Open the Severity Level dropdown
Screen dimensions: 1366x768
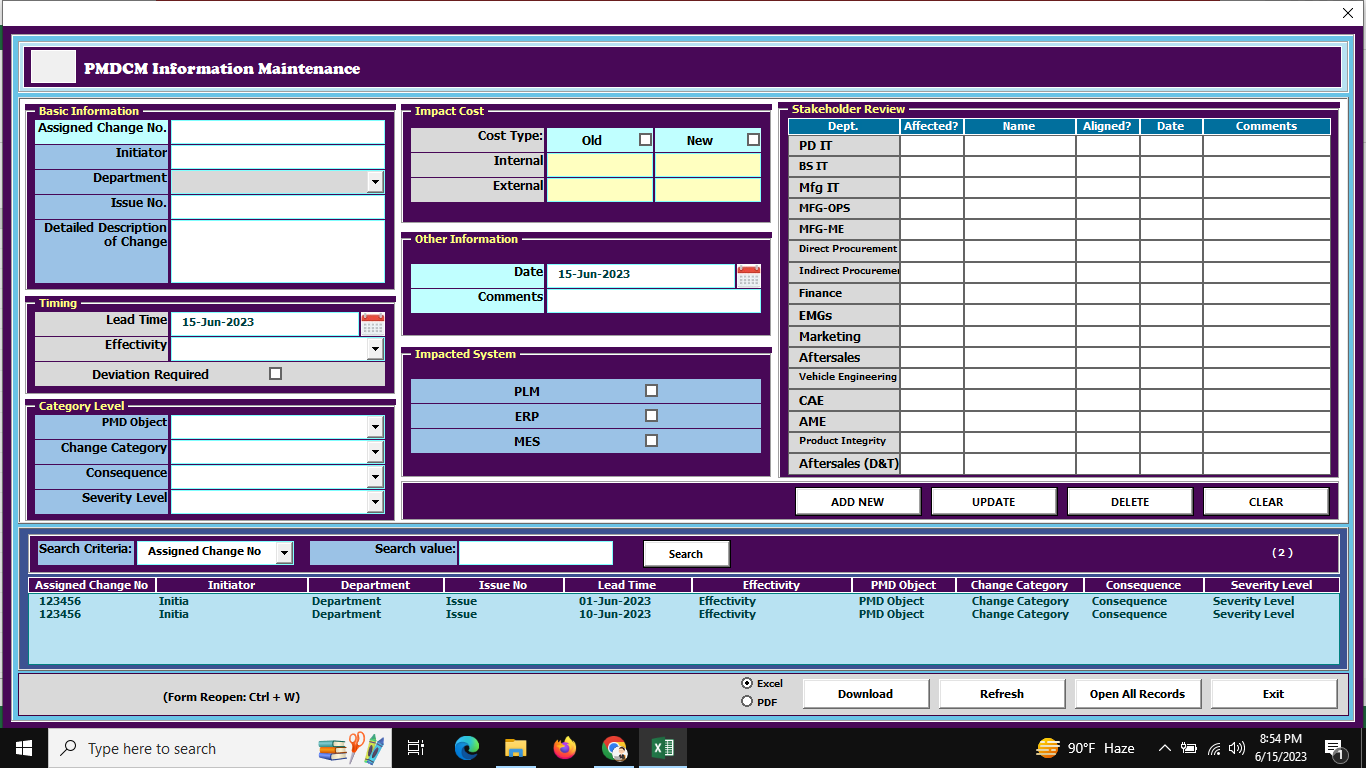click(x=375, y=502)
